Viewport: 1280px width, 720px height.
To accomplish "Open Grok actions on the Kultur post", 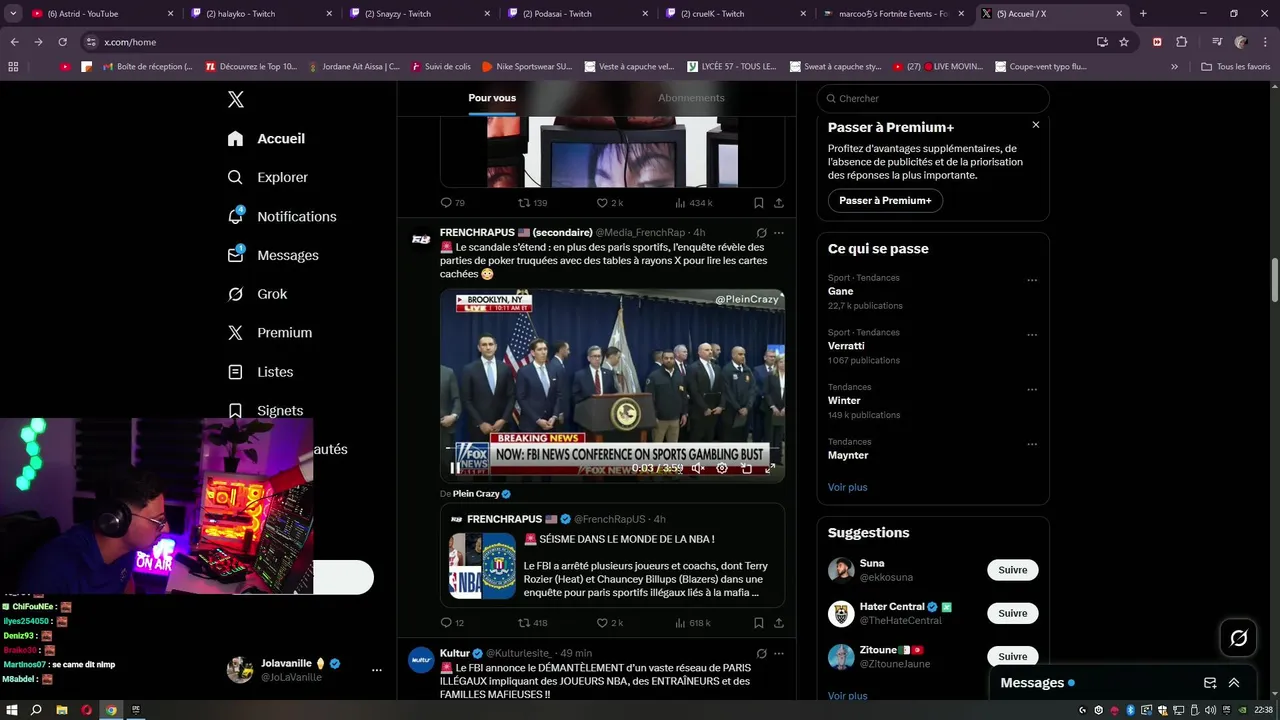I will click(x=761, y=653).
